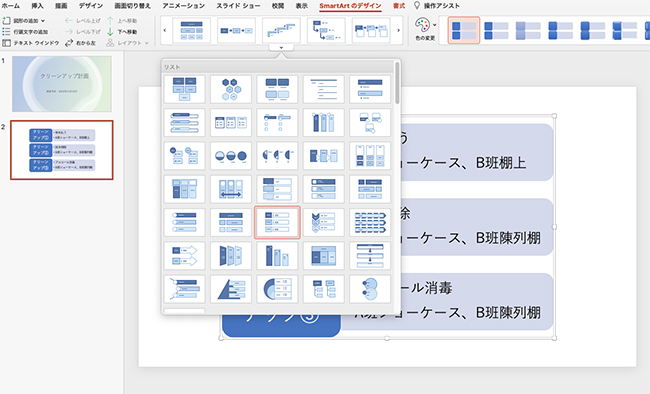Move the shape up with 上へ移動
Screen dimensions: 650x394
(x=122, y=20)
